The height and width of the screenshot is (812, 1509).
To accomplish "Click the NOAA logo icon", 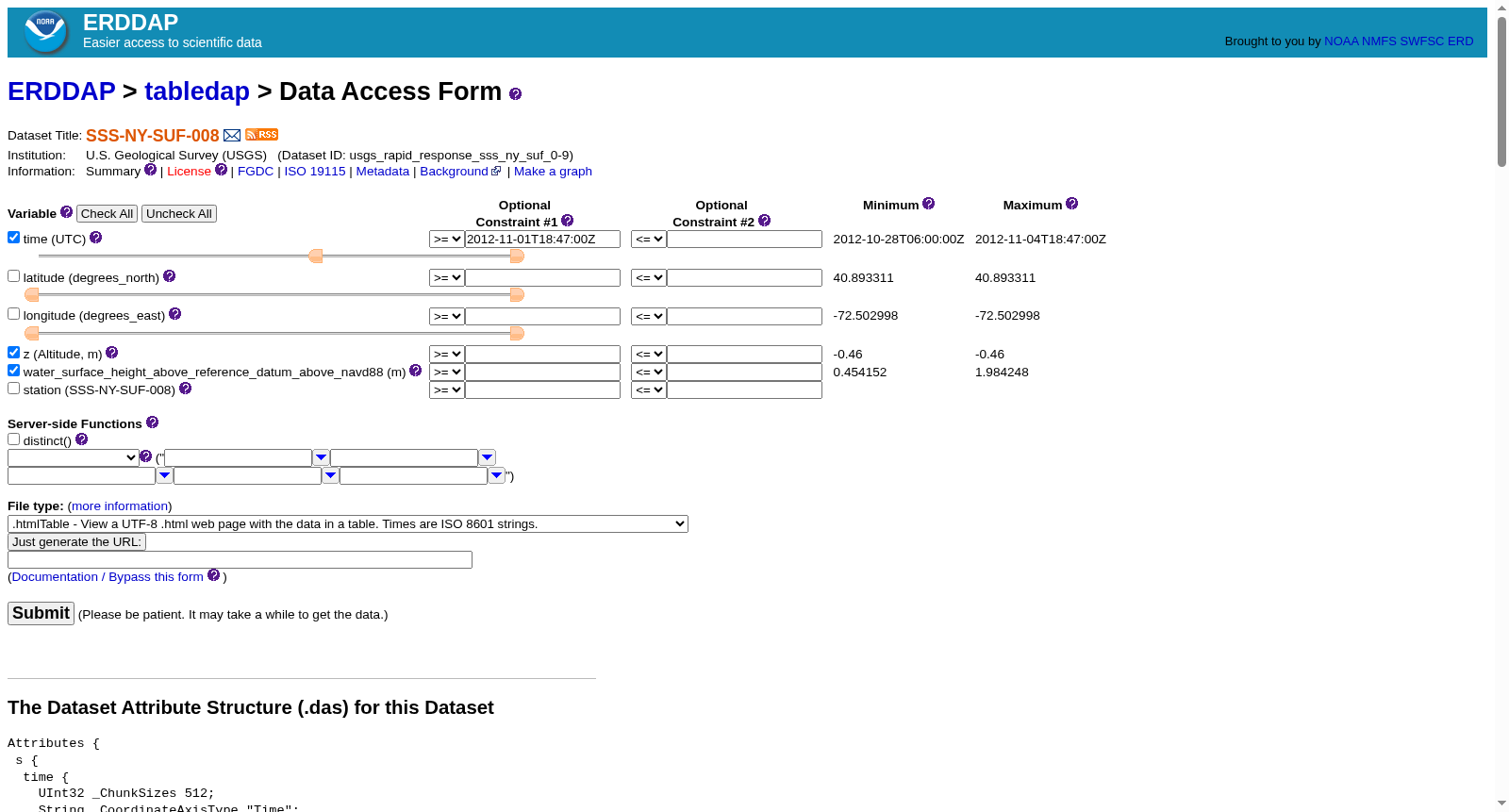I will (x=45, y=32).
